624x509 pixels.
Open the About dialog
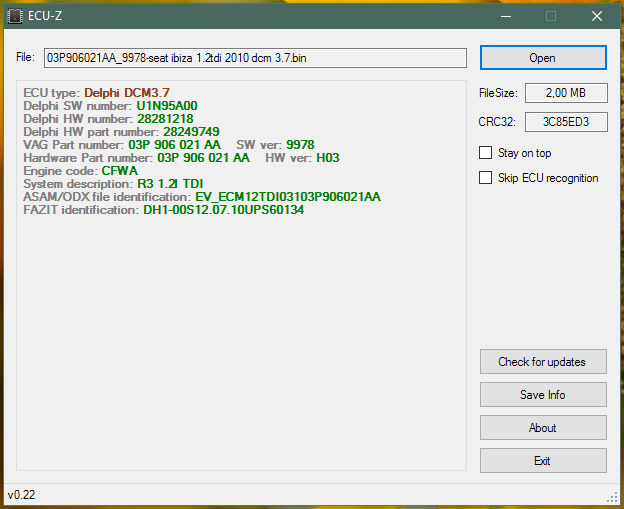(x=543, y=428)
